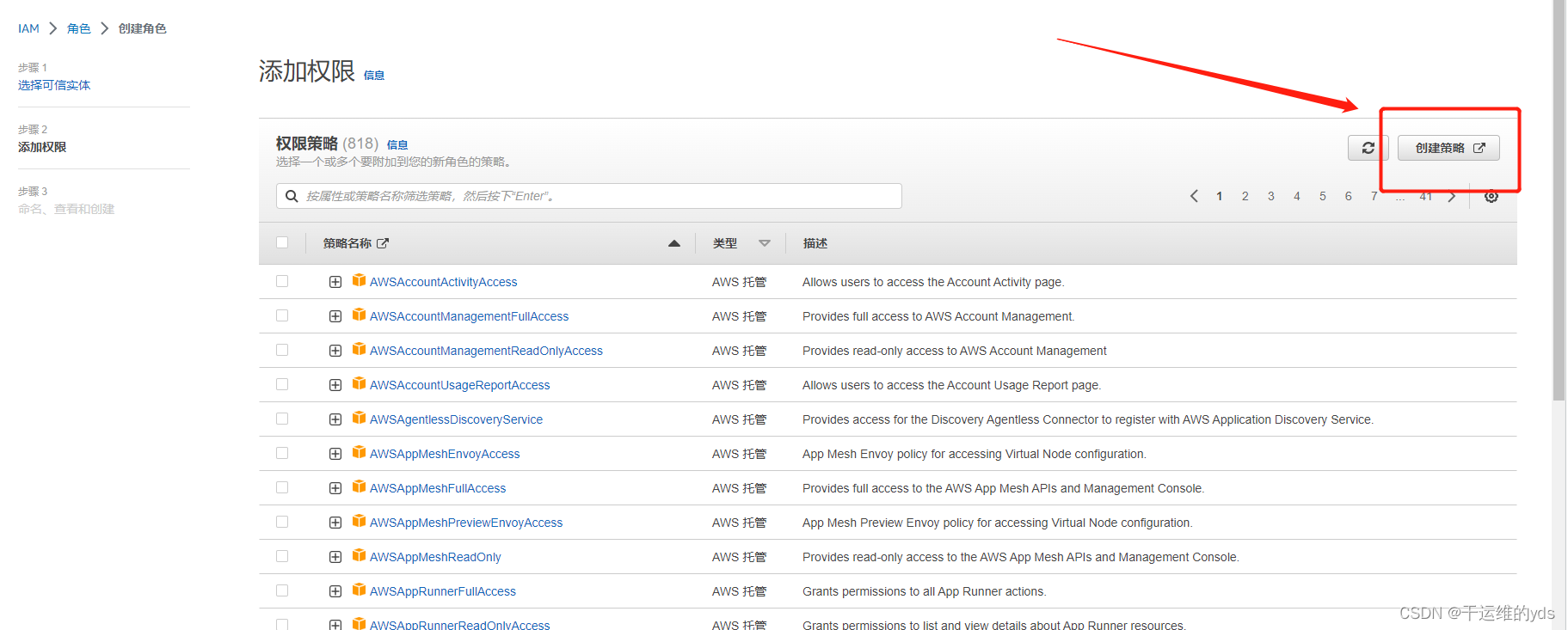The width and height of the screenshot is (1568, 630).
Task: Click 信息 link next to 权限策略 (818)
Action: [397, 145]
